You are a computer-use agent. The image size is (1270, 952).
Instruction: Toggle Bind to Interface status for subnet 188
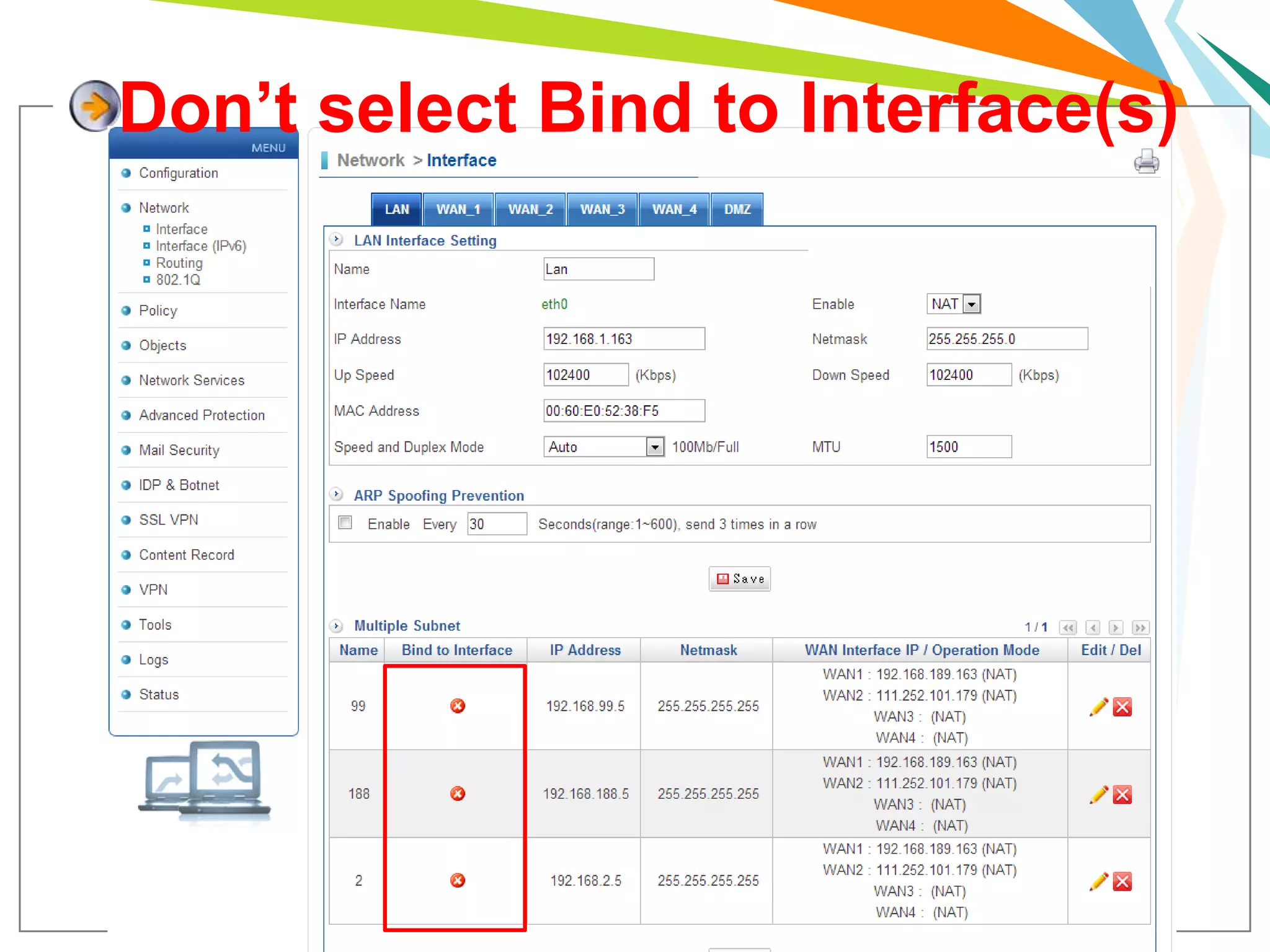click(458, 794)
